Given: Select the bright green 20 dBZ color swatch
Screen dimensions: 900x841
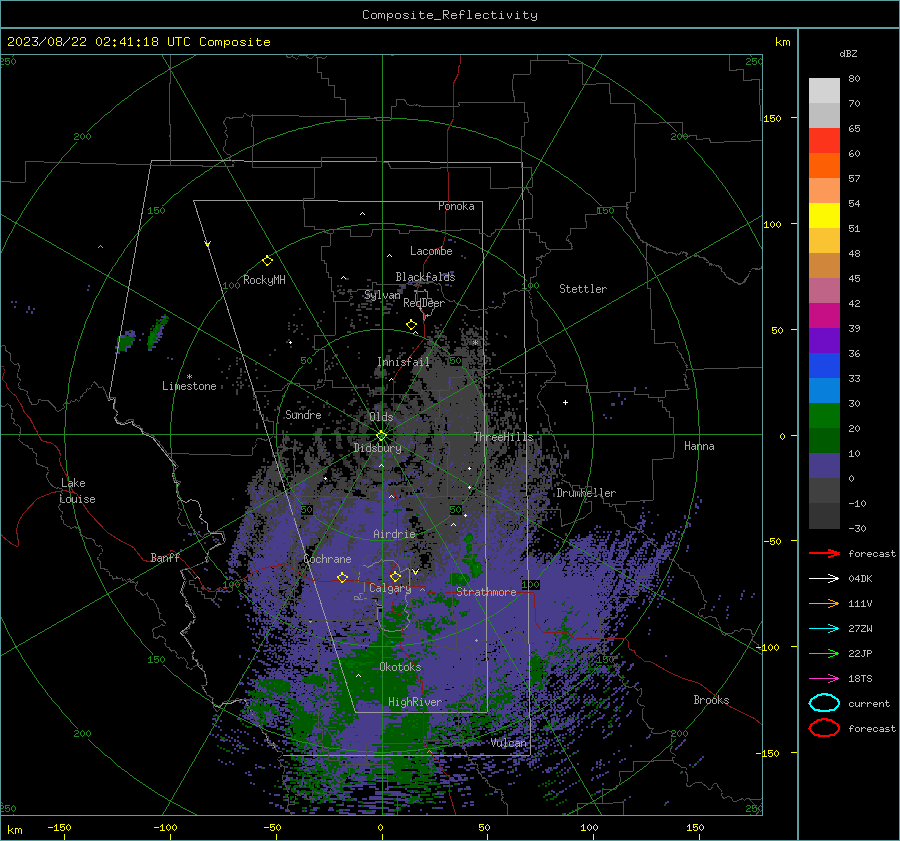Looking at the screenshot, I should coord(824,416).
